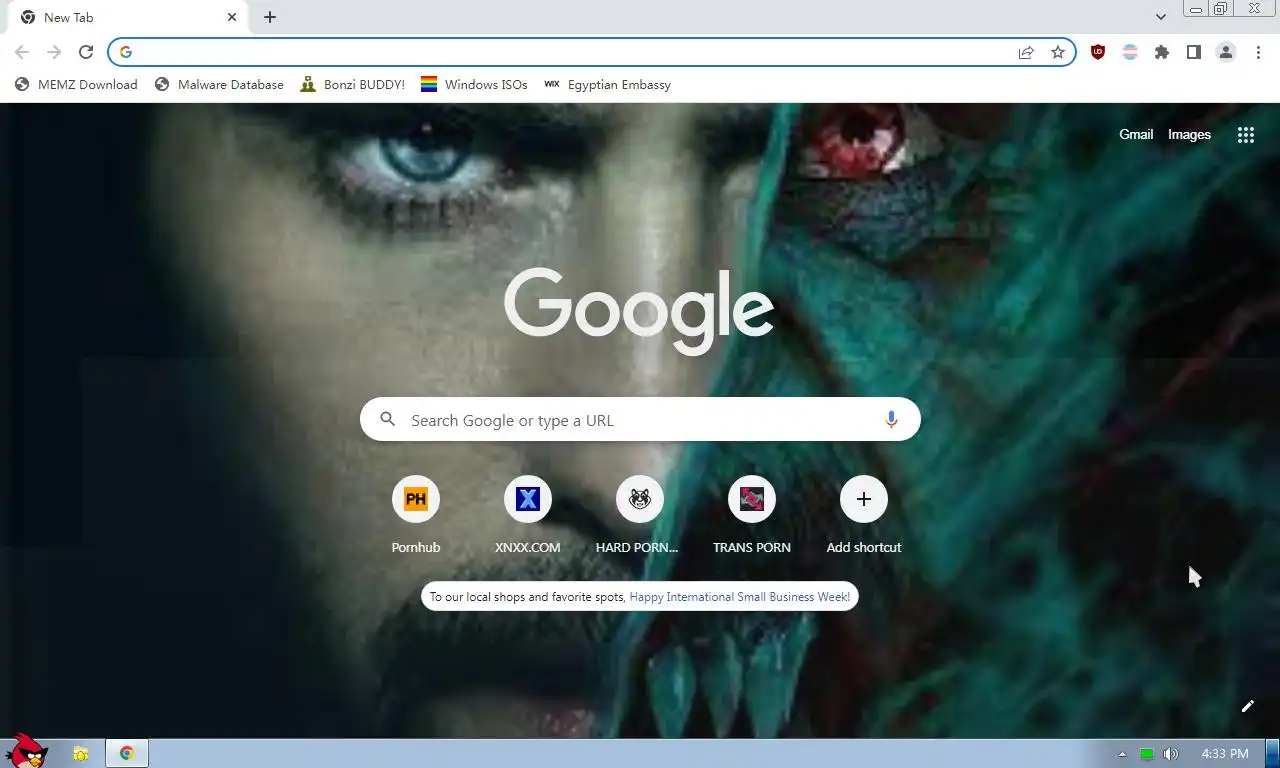Click the Show desktop button
The height and width of the screenshot is (768, 1280).
coord(1273,754)
